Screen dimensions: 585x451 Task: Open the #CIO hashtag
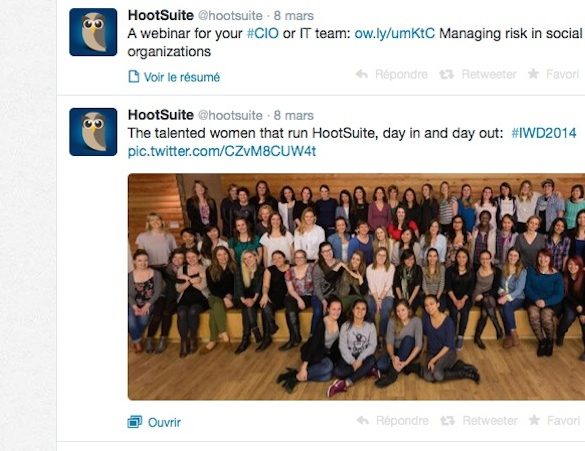click(263, 34)
